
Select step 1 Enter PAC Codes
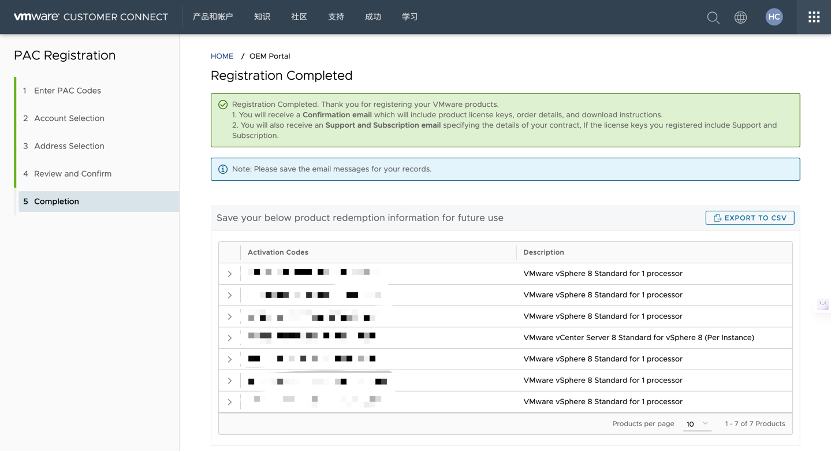[x=67, y=91]
